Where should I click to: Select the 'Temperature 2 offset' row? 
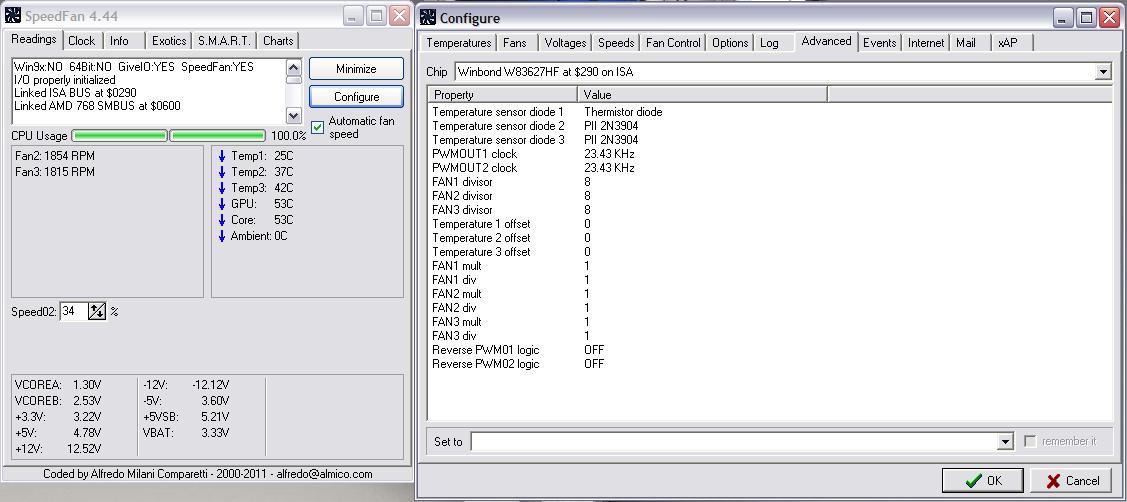point(769,238)
